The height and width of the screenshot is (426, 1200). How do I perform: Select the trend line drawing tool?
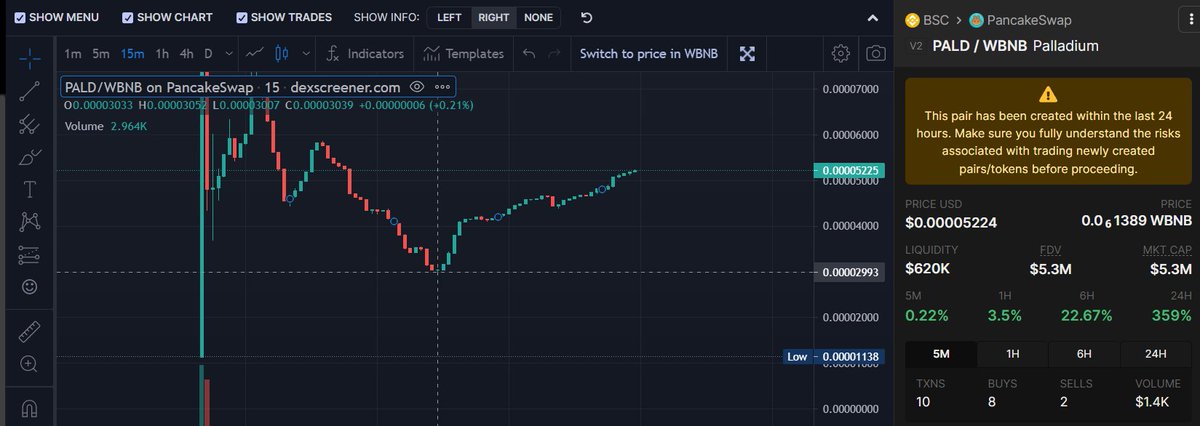29,90
